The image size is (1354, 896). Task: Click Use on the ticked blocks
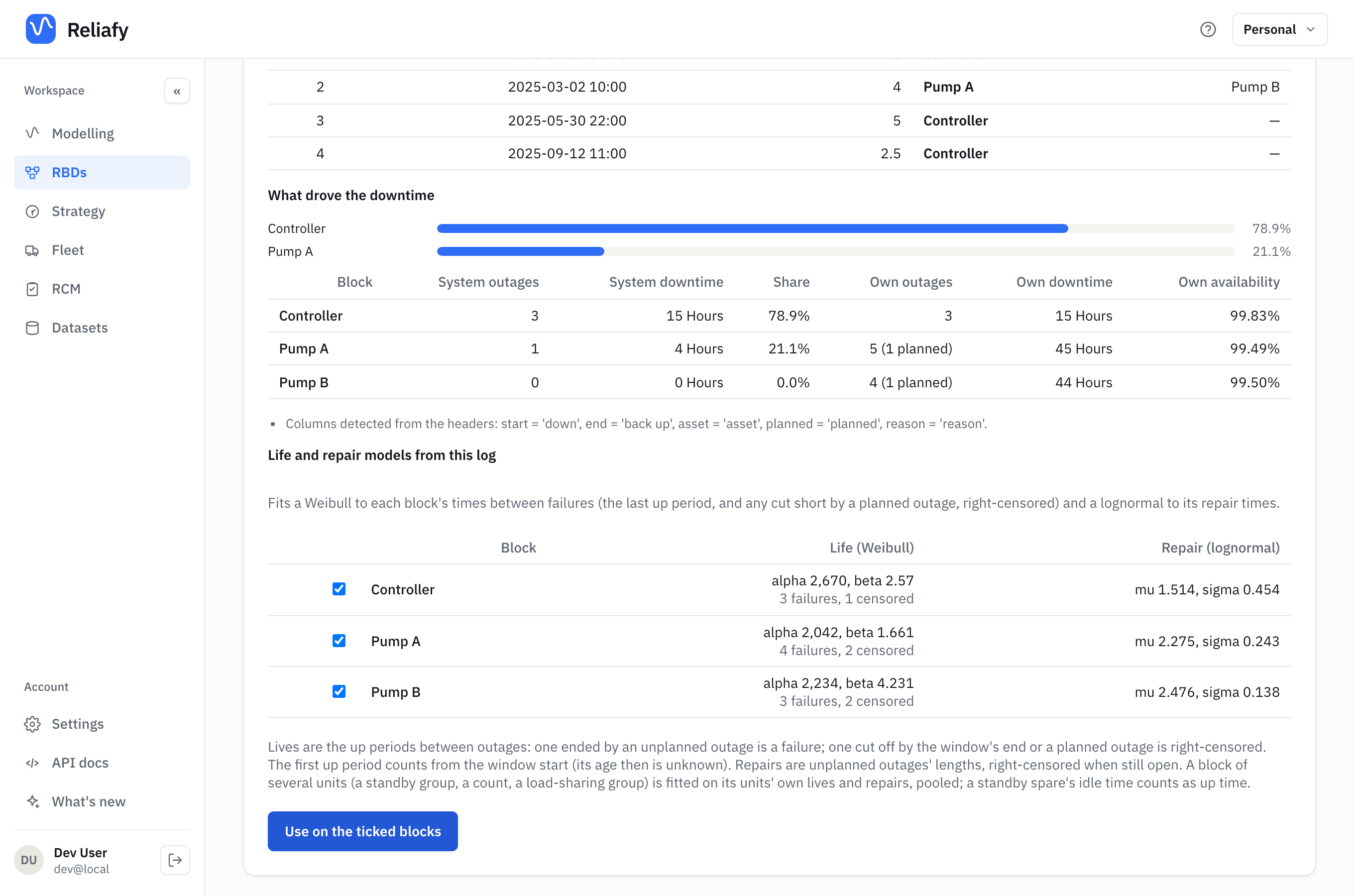click(x=363, y=831)
